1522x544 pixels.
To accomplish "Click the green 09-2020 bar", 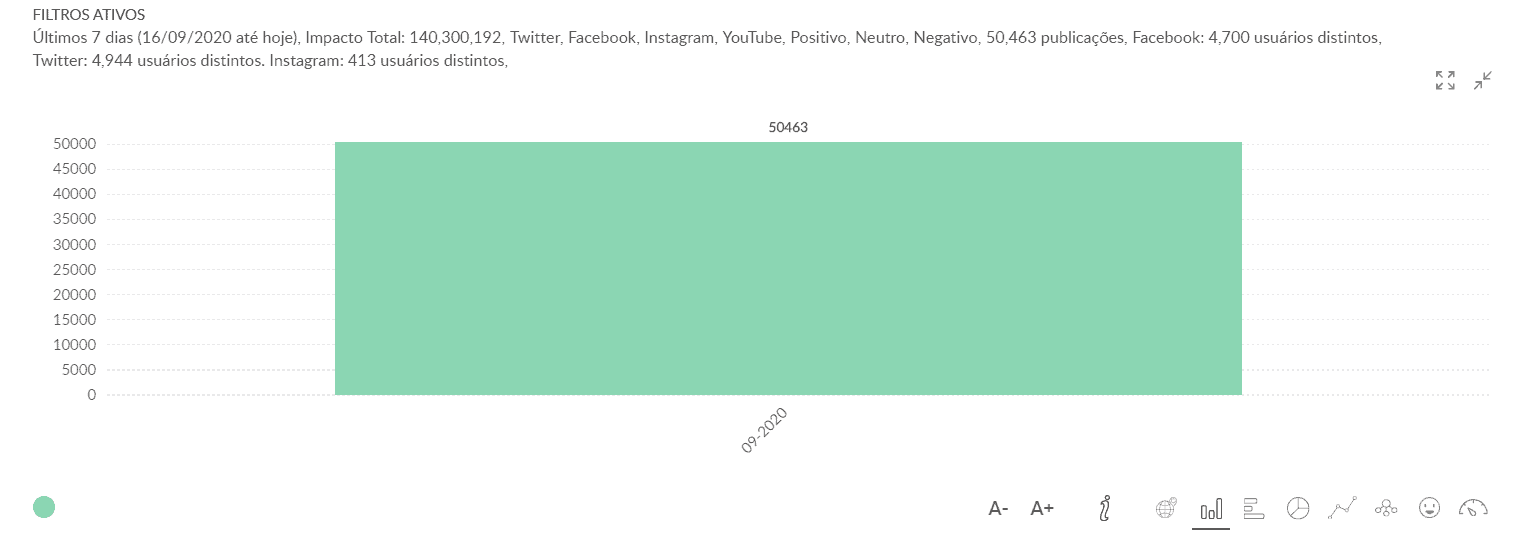I will point(788,268).
